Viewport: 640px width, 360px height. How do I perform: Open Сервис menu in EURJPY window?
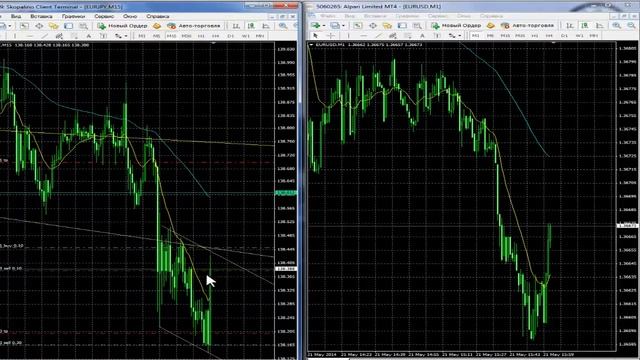[x=104, y=16]
